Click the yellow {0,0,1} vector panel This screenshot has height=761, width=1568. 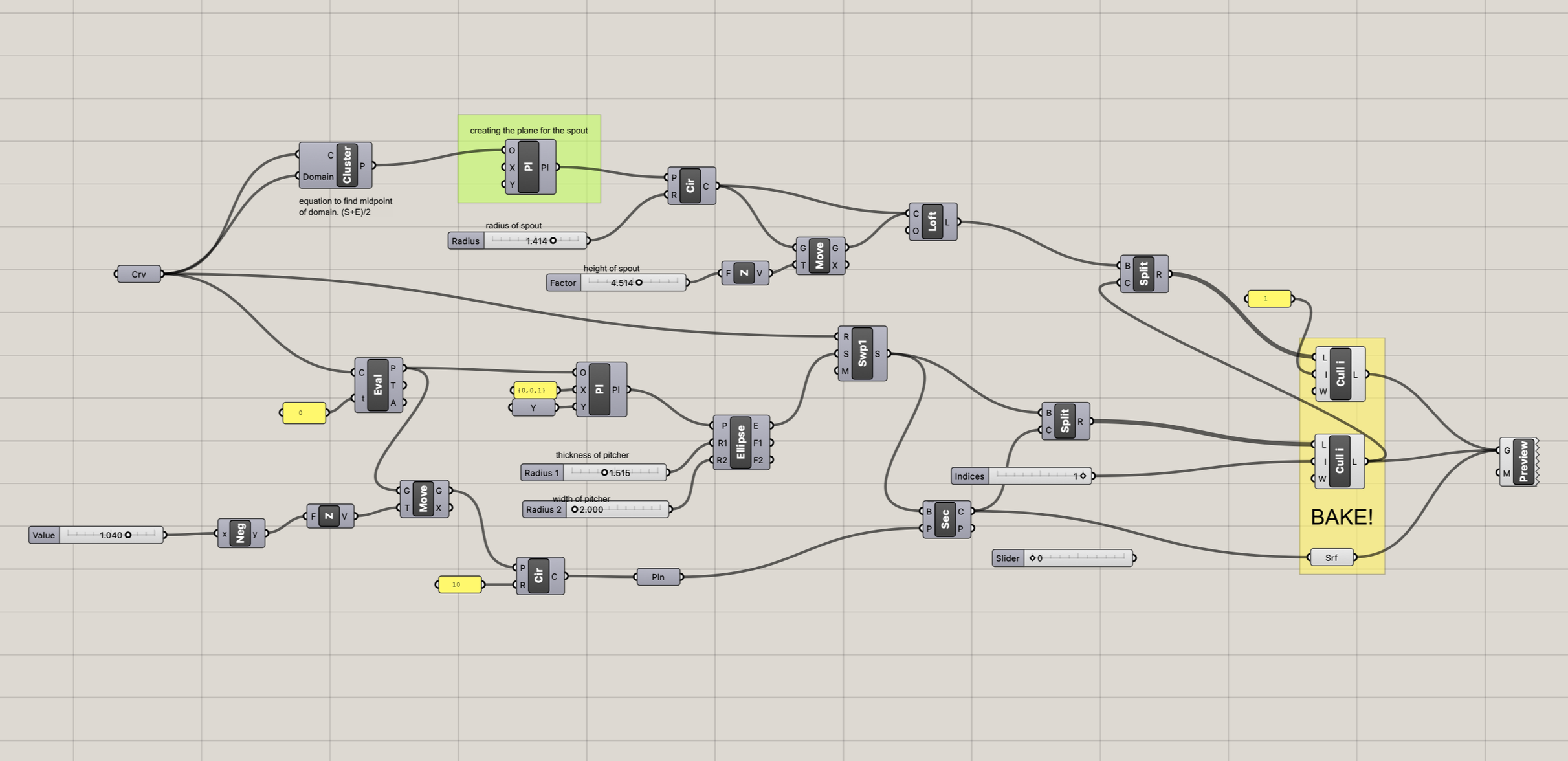pyautogui.click(x=535, y=390)
